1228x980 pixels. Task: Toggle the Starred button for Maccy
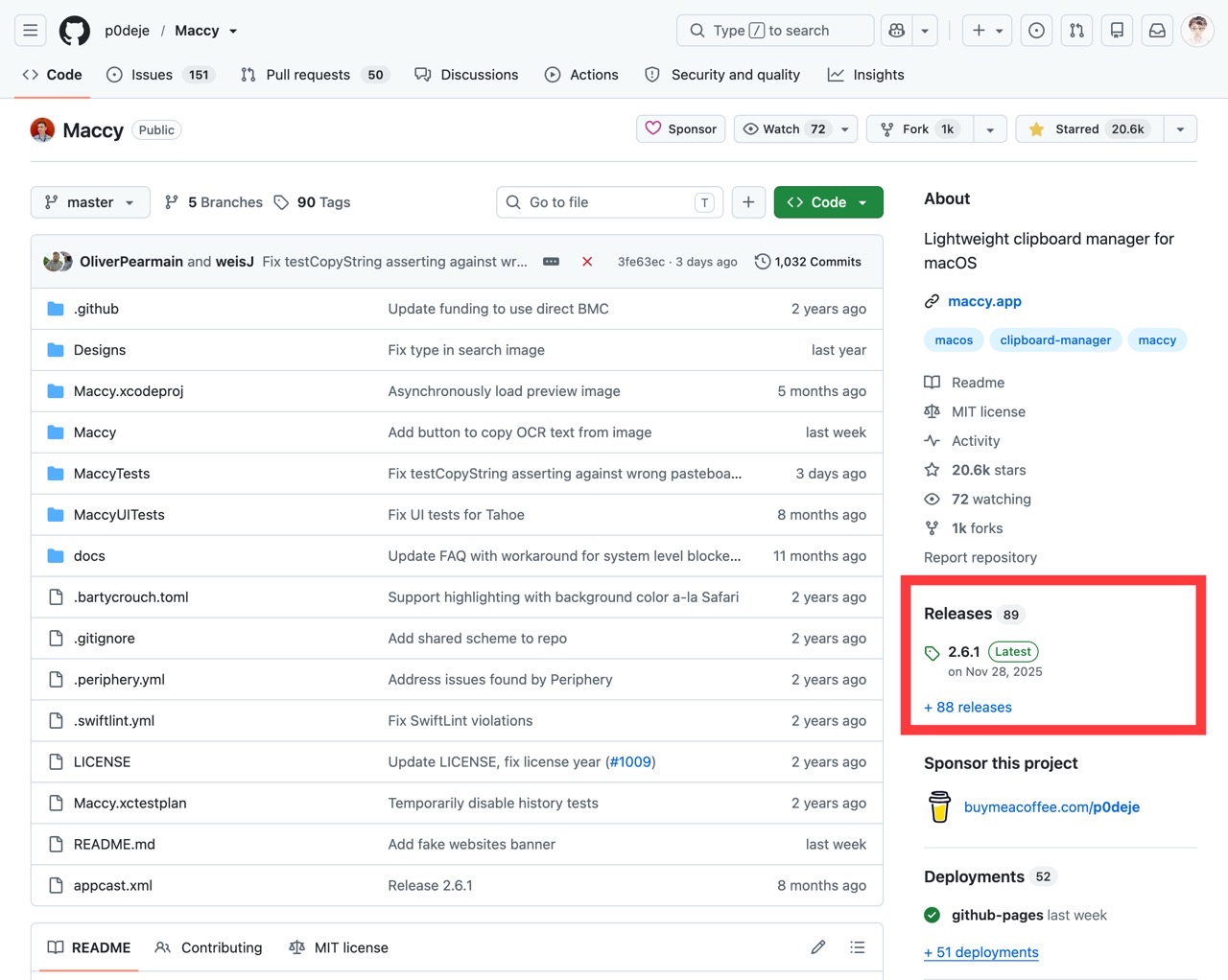click(x=1090, y=128)
